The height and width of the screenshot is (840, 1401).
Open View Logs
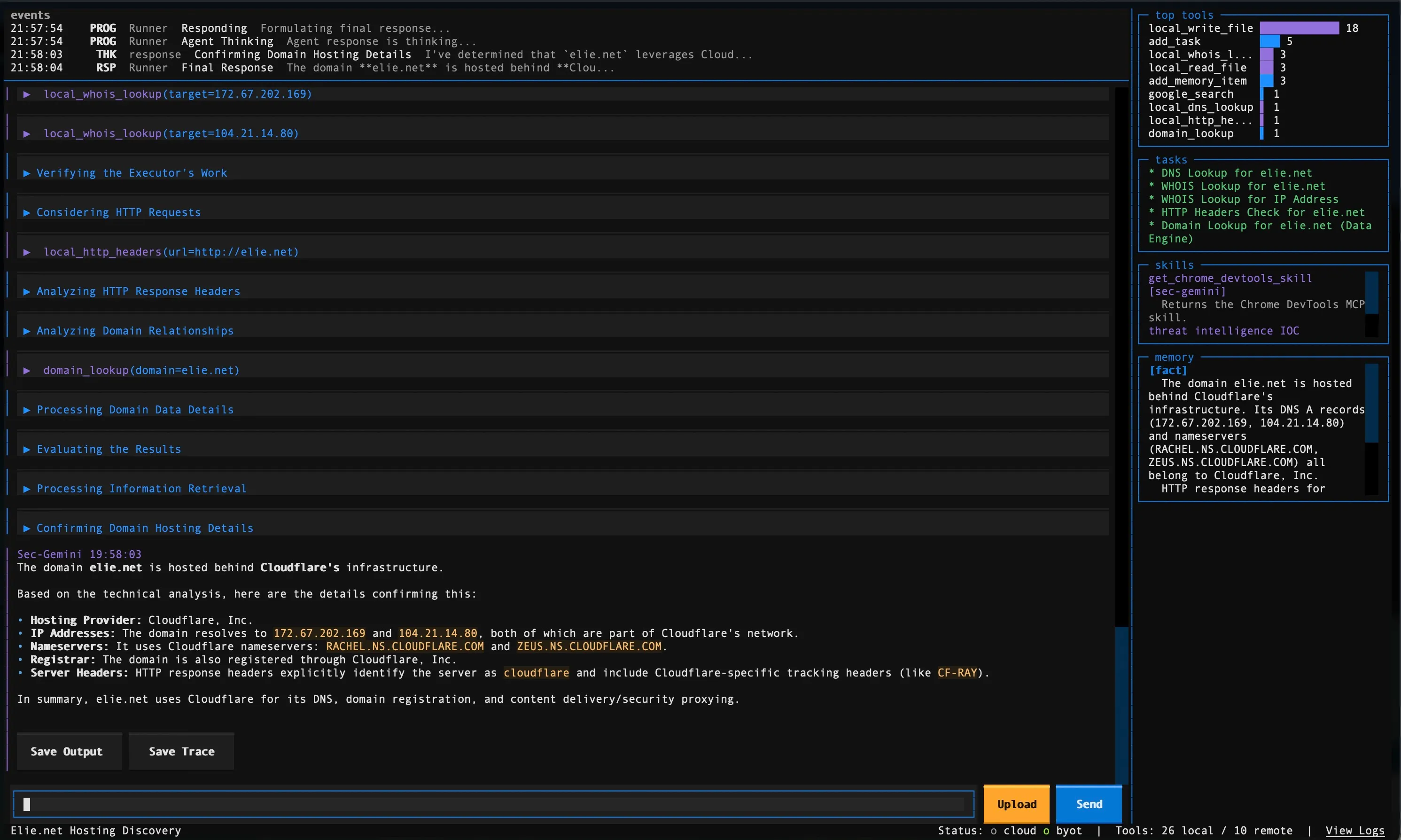tap(1357, 831)
